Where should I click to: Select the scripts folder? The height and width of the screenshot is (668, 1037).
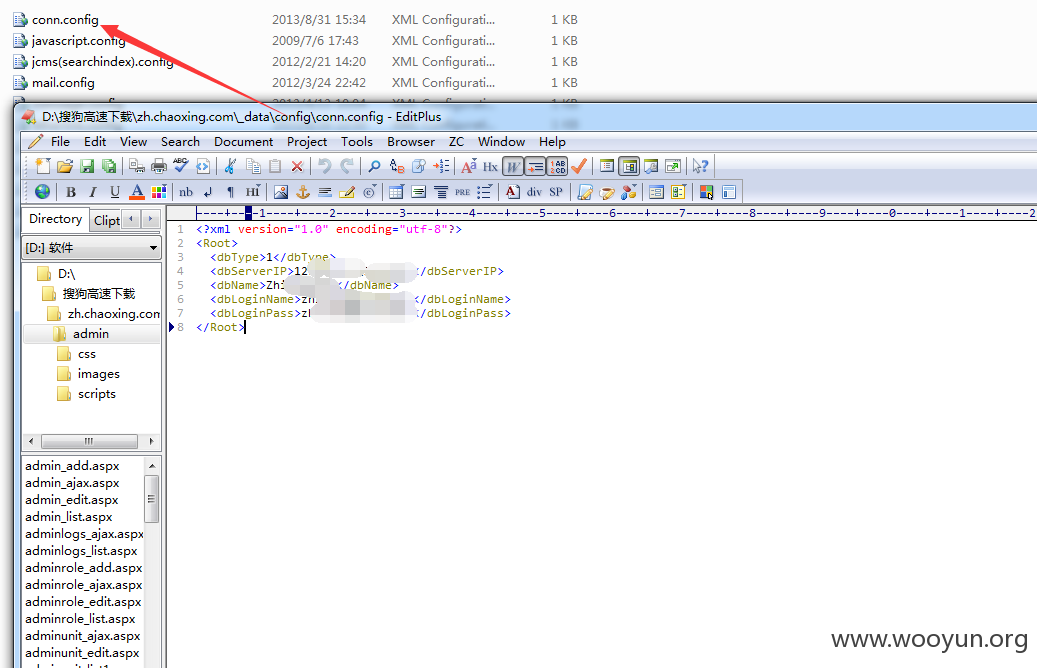(x=97, y=394)
